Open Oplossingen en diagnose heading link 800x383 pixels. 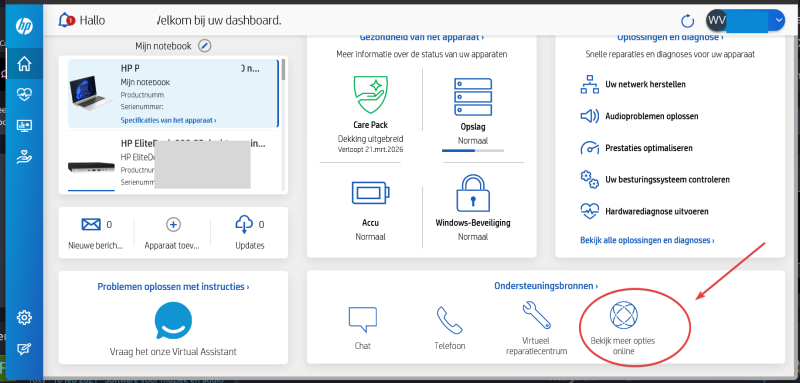pyautogui.click(x=670, y=37)
